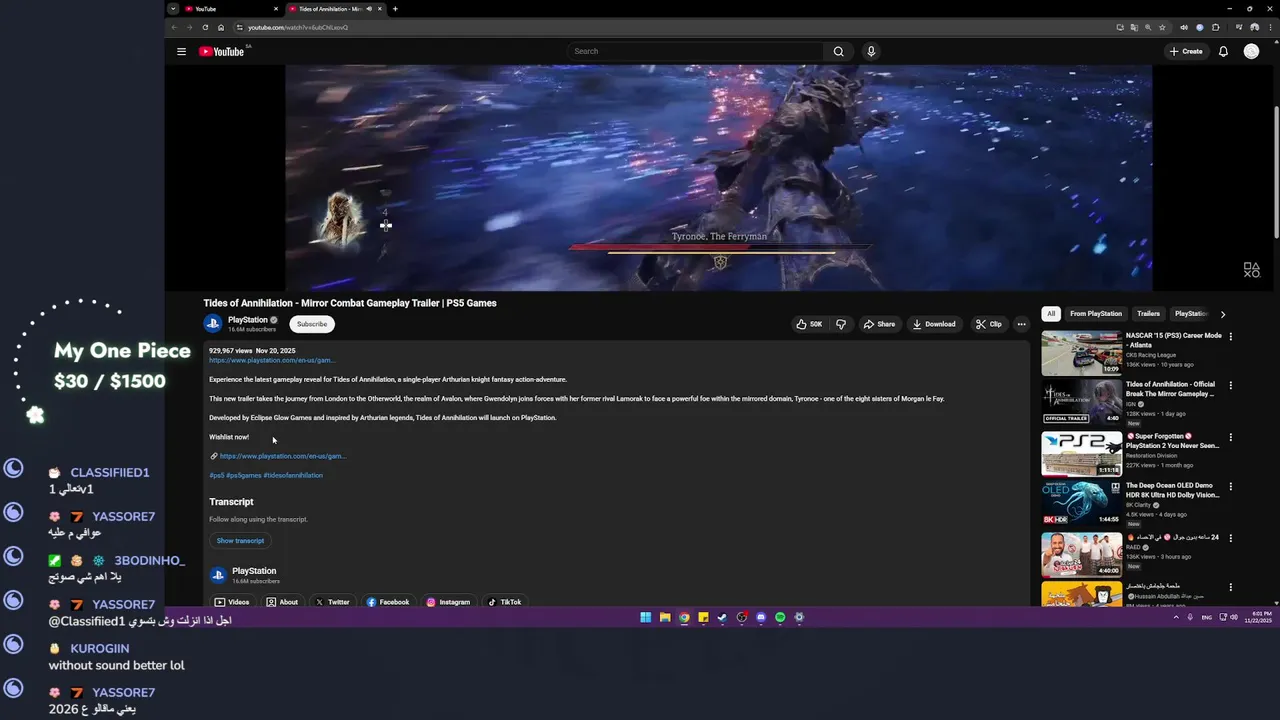Open File Explorer from taskbar
The image size is (1280, 720).
(x=664, y=617)
